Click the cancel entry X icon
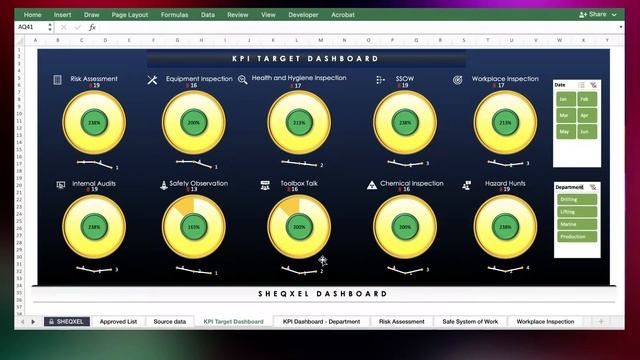The image size is (640, 360). pos(63,27)
